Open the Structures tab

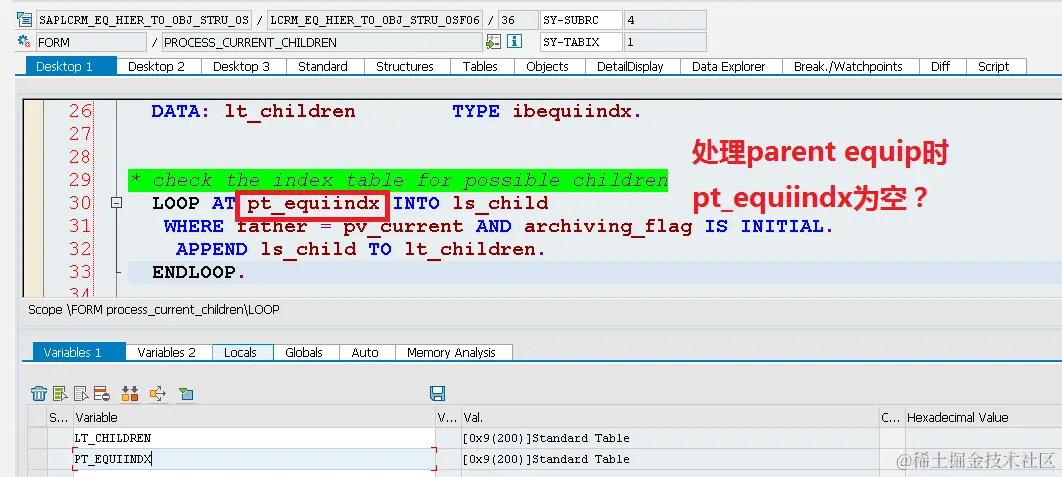click(406, 66)
